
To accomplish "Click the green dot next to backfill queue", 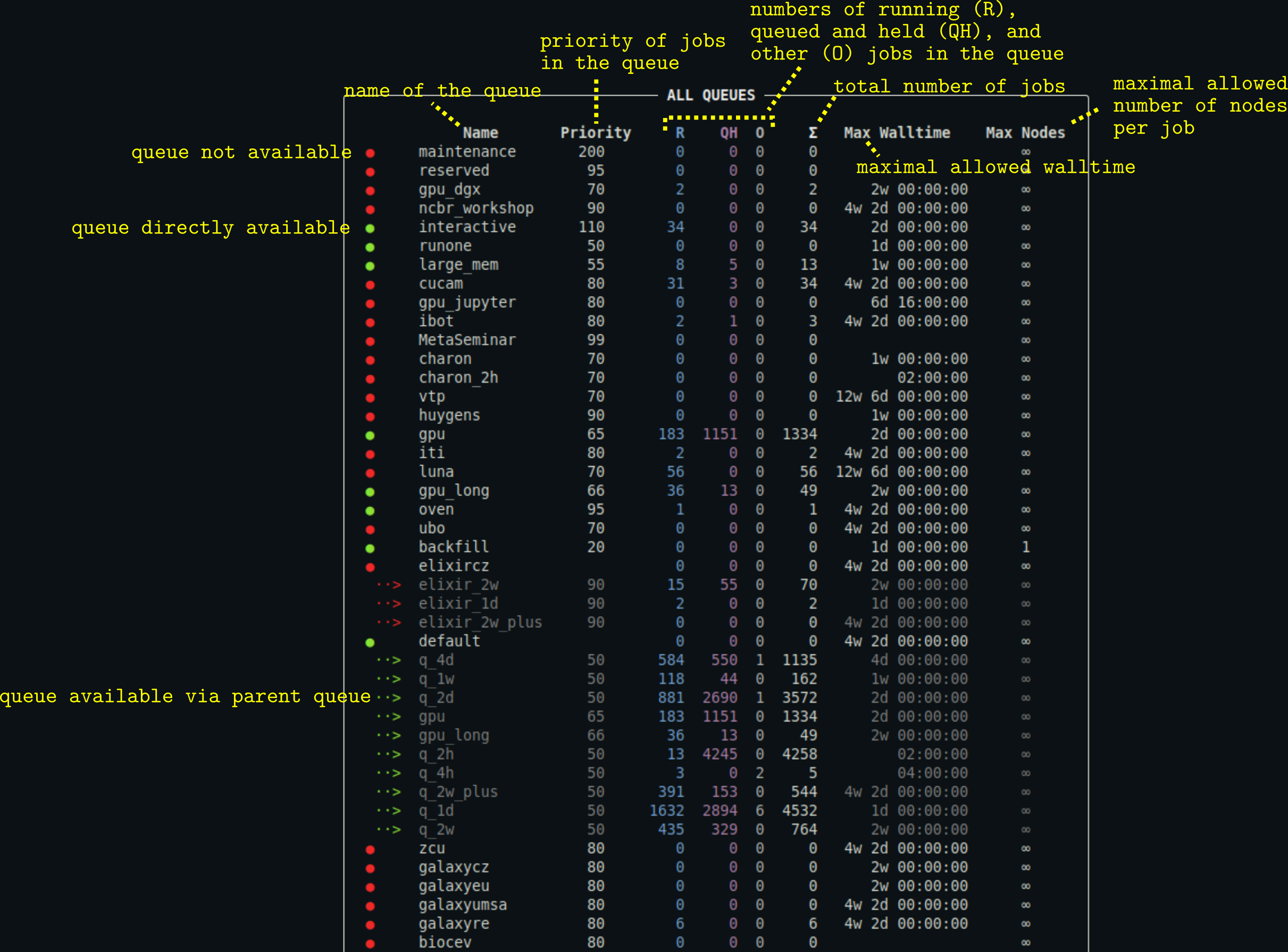I will pos(370,547).
